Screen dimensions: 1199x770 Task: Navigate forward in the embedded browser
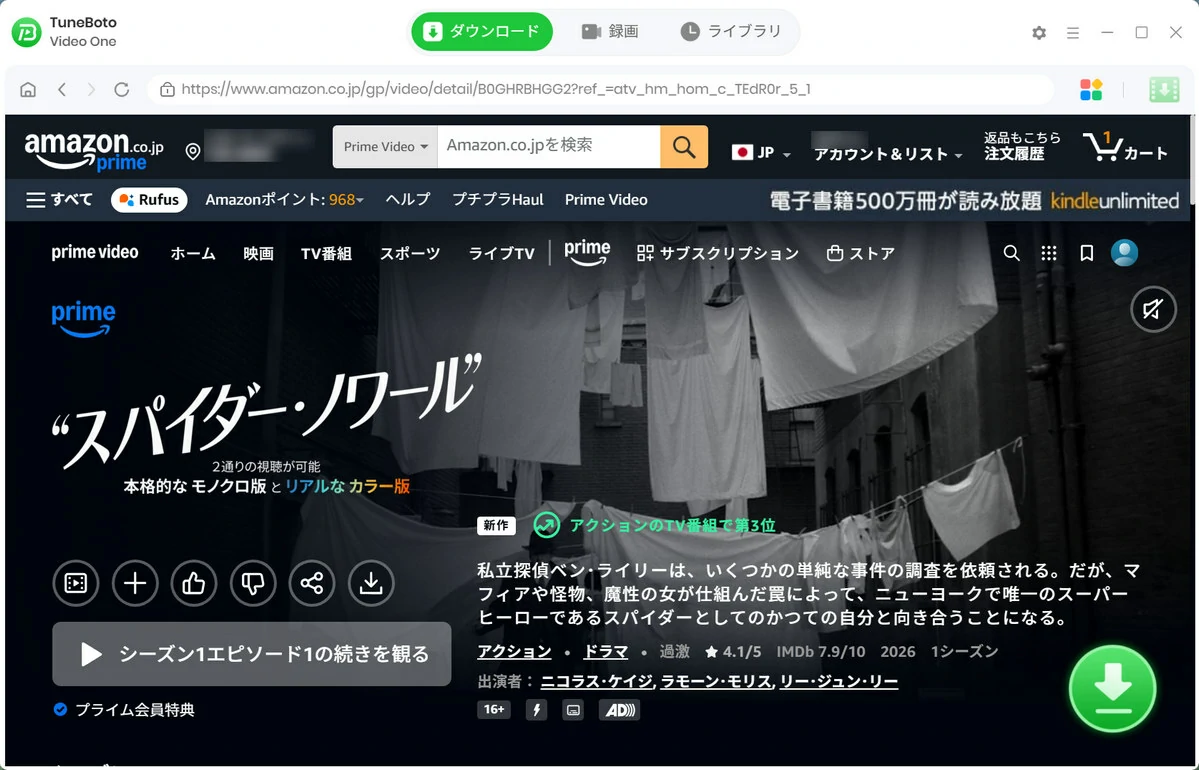click(91, 89)
